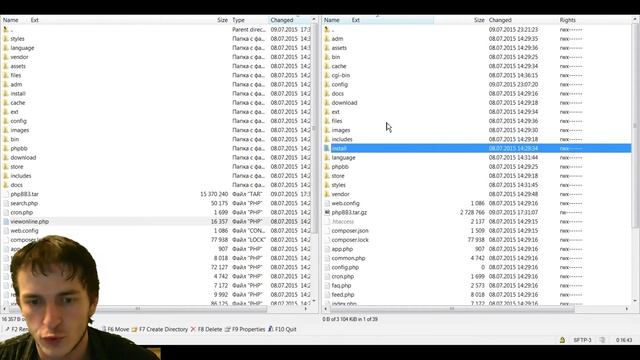Sort left panel by Type column
Viewport: 640px width, 360px height.
tap(238, 20)
